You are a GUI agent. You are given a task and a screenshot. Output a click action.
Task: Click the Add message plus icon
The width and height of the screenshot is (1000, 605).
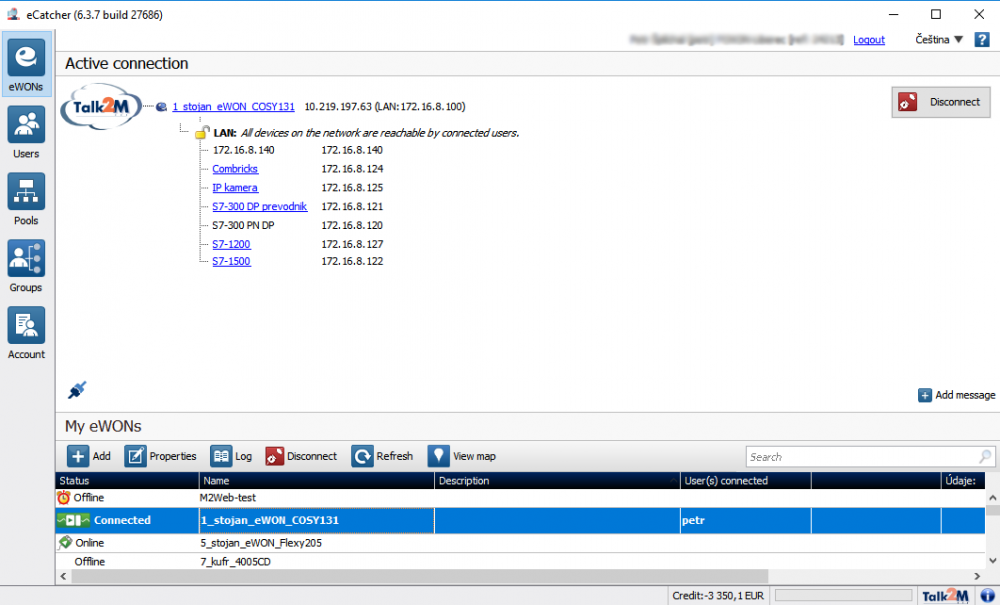coord(924,395)
